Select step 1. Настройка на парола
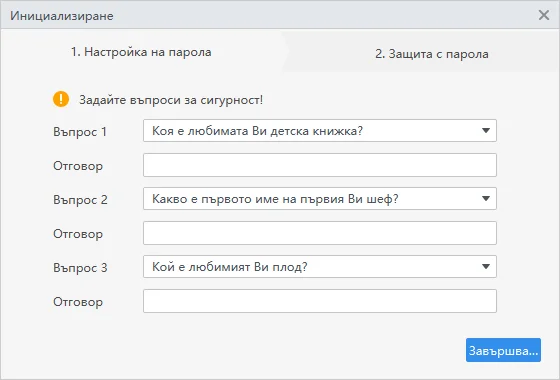 click(x=141, y=52)
